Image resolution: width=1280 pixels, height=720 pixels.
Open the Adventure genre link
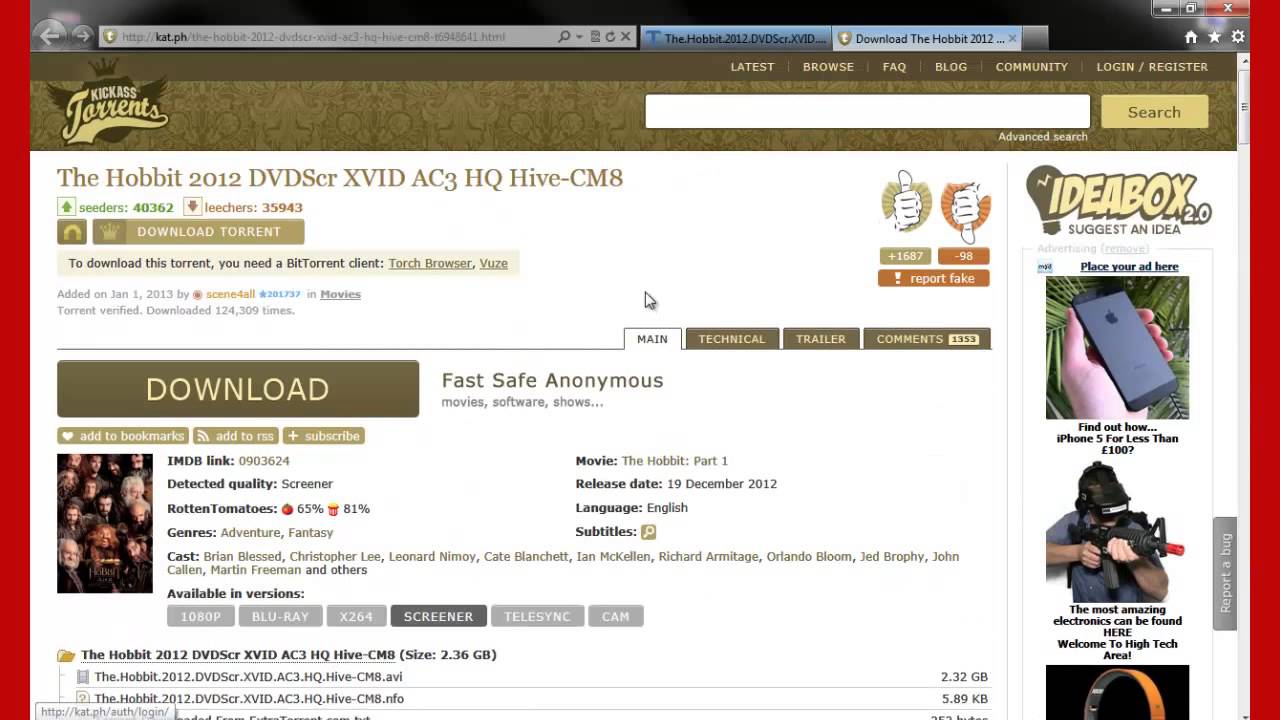[x=250, y=533]
